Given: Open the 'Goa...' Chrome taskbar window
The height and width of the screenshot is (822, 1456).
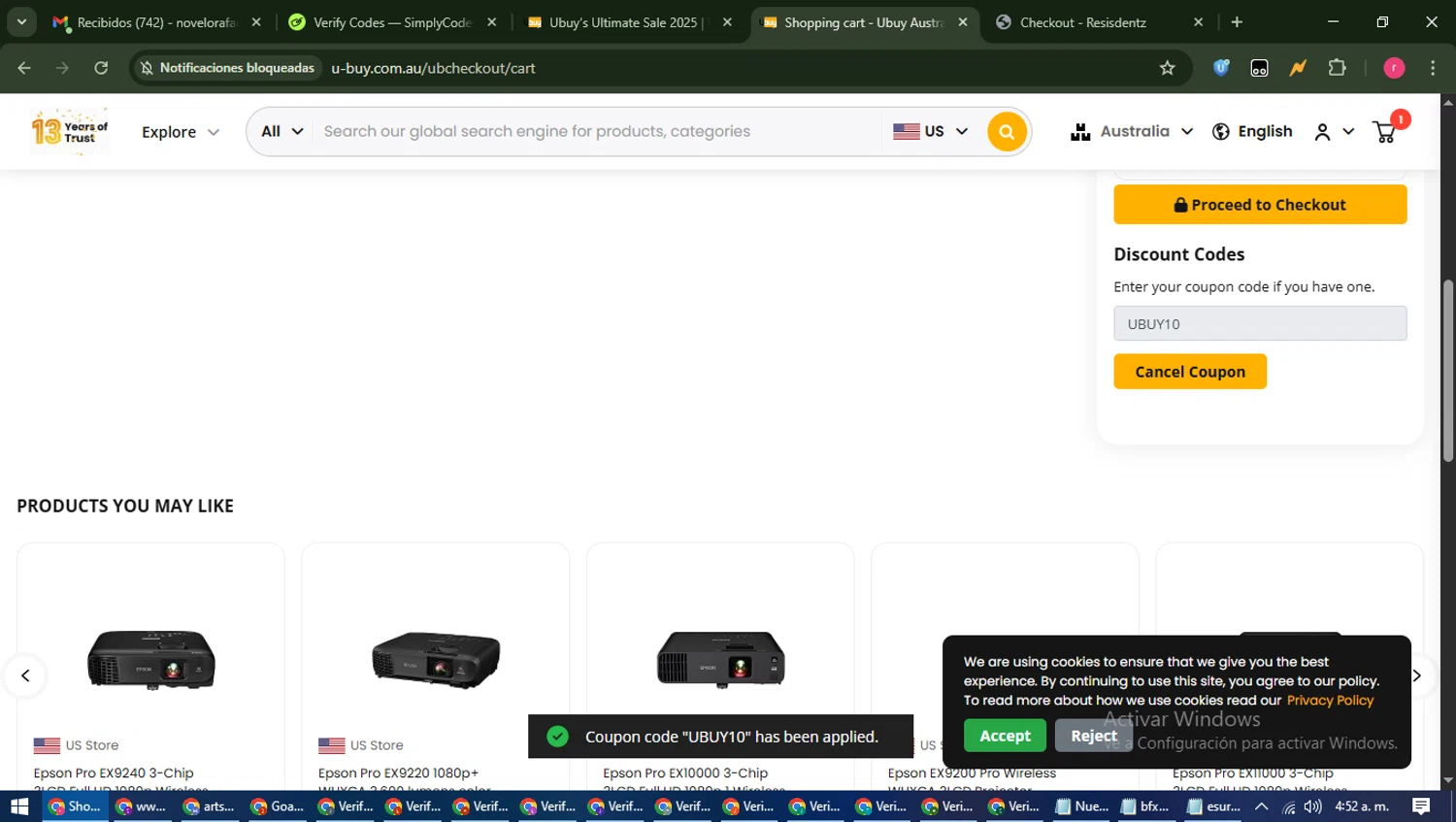Looking at the screenshot, I should 278,806.
